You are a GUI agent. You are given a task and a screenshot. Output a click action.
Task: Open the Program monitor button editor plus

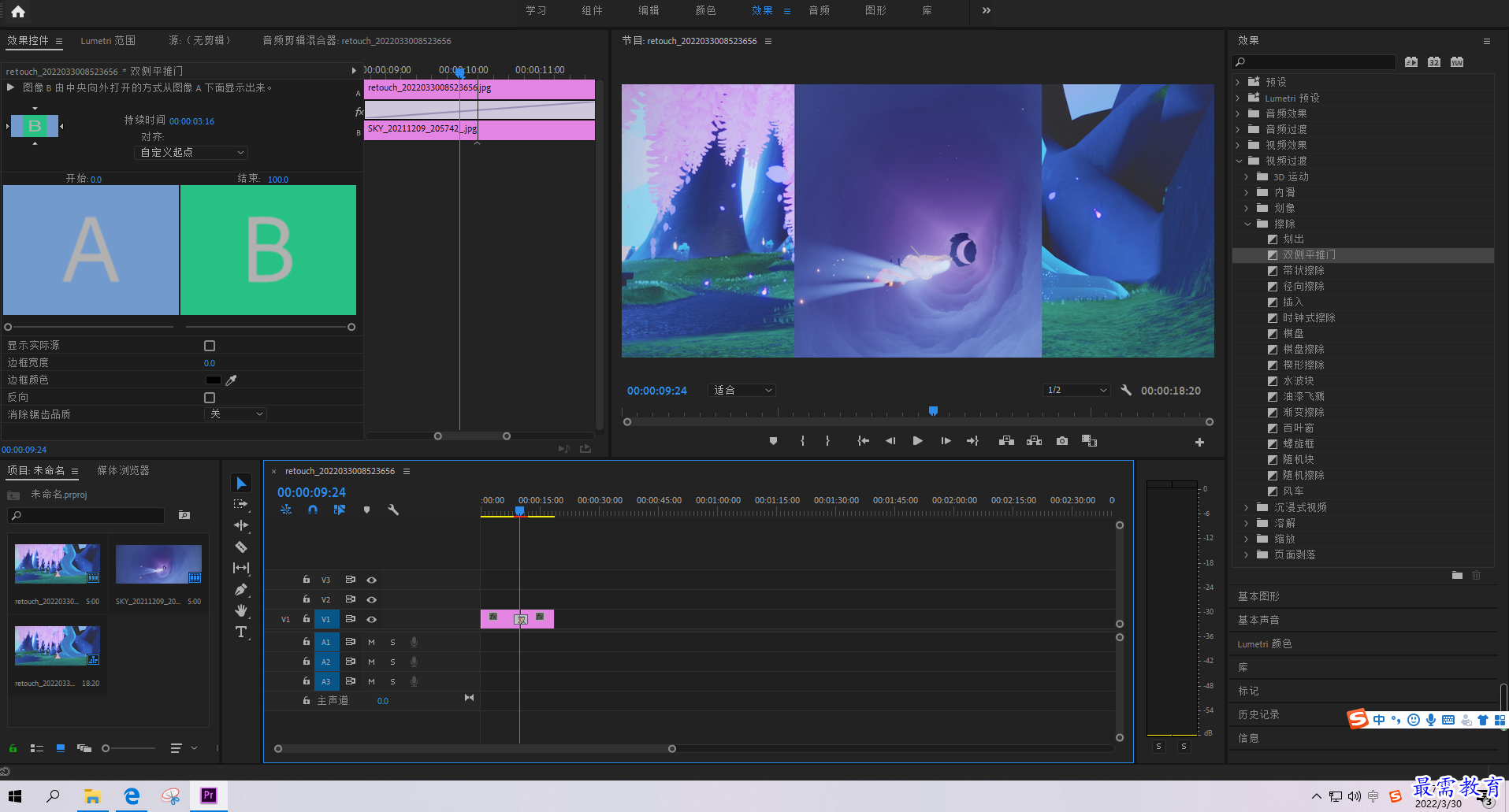[1199, 443]
